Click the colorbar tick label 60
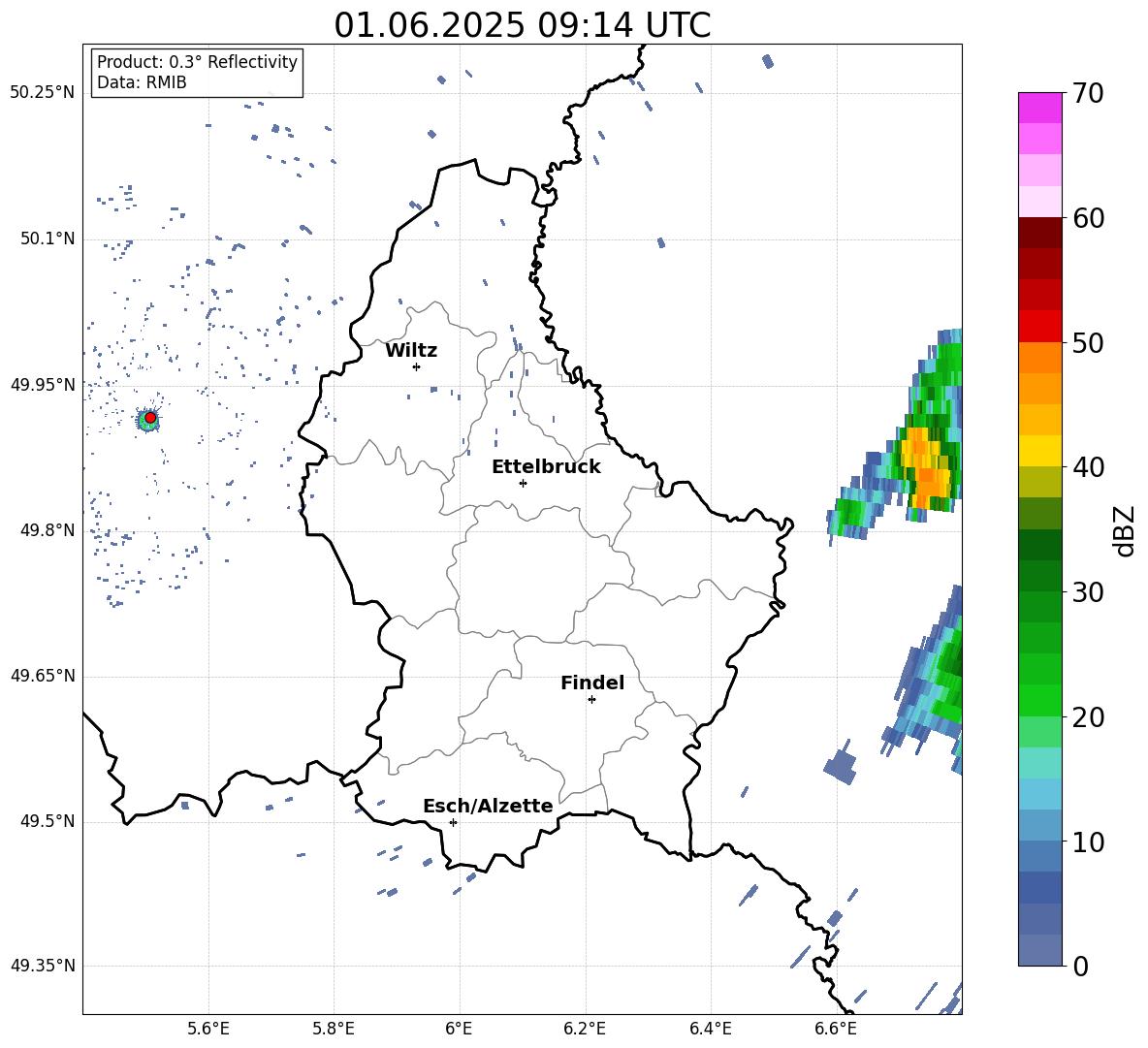The width and height of the screenshot is (1148, 1048). click(x=1089, y=218)
